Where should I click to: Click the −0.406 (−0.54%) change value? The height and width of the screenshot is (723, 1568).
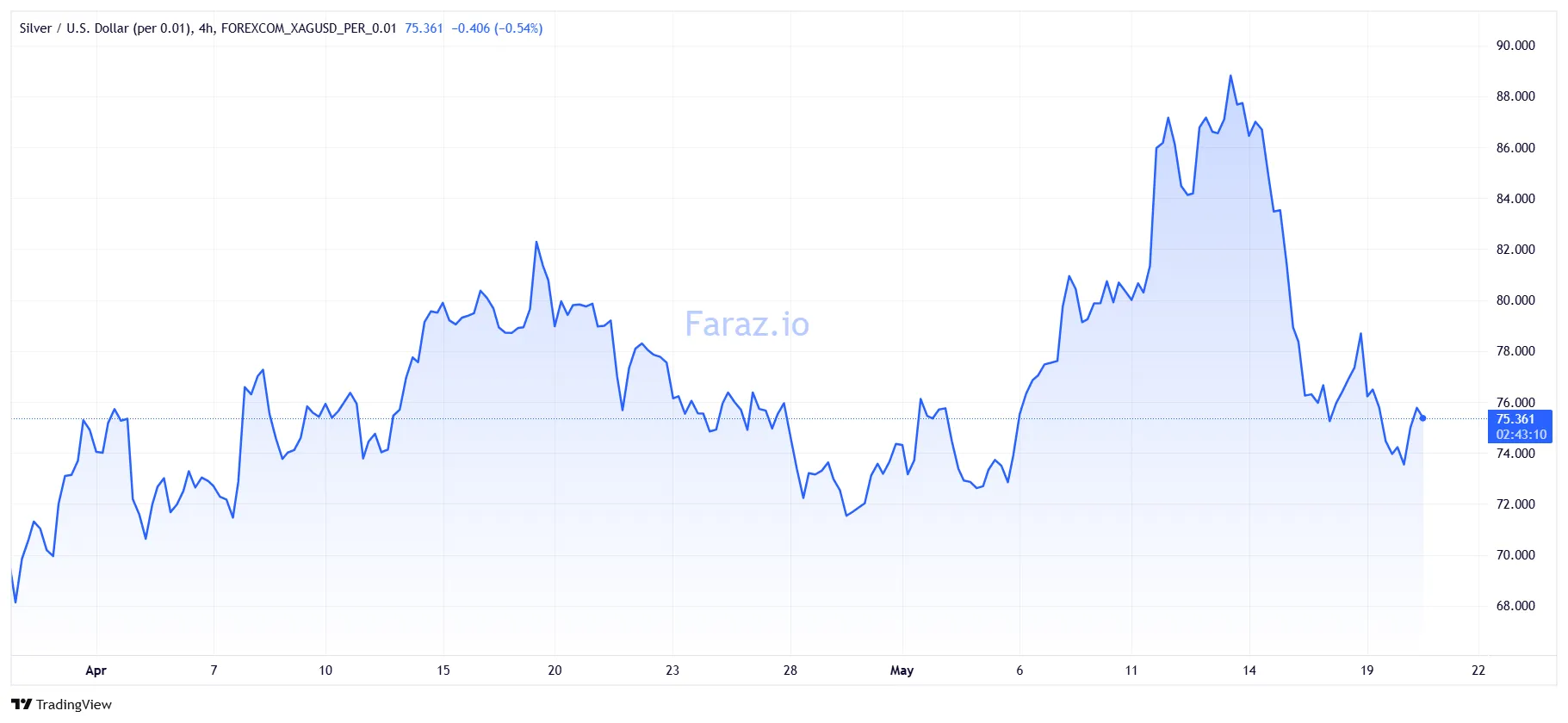497,28
